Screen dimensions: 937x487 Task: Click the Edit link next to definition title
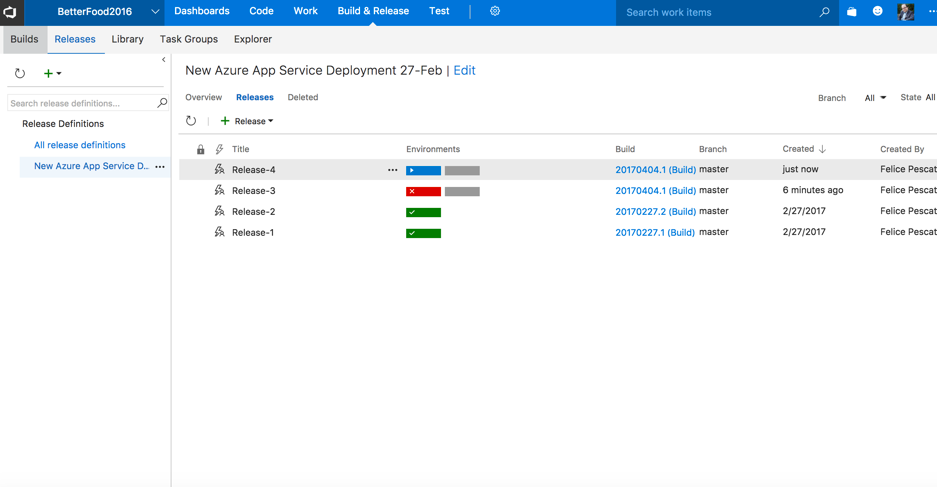464,71
